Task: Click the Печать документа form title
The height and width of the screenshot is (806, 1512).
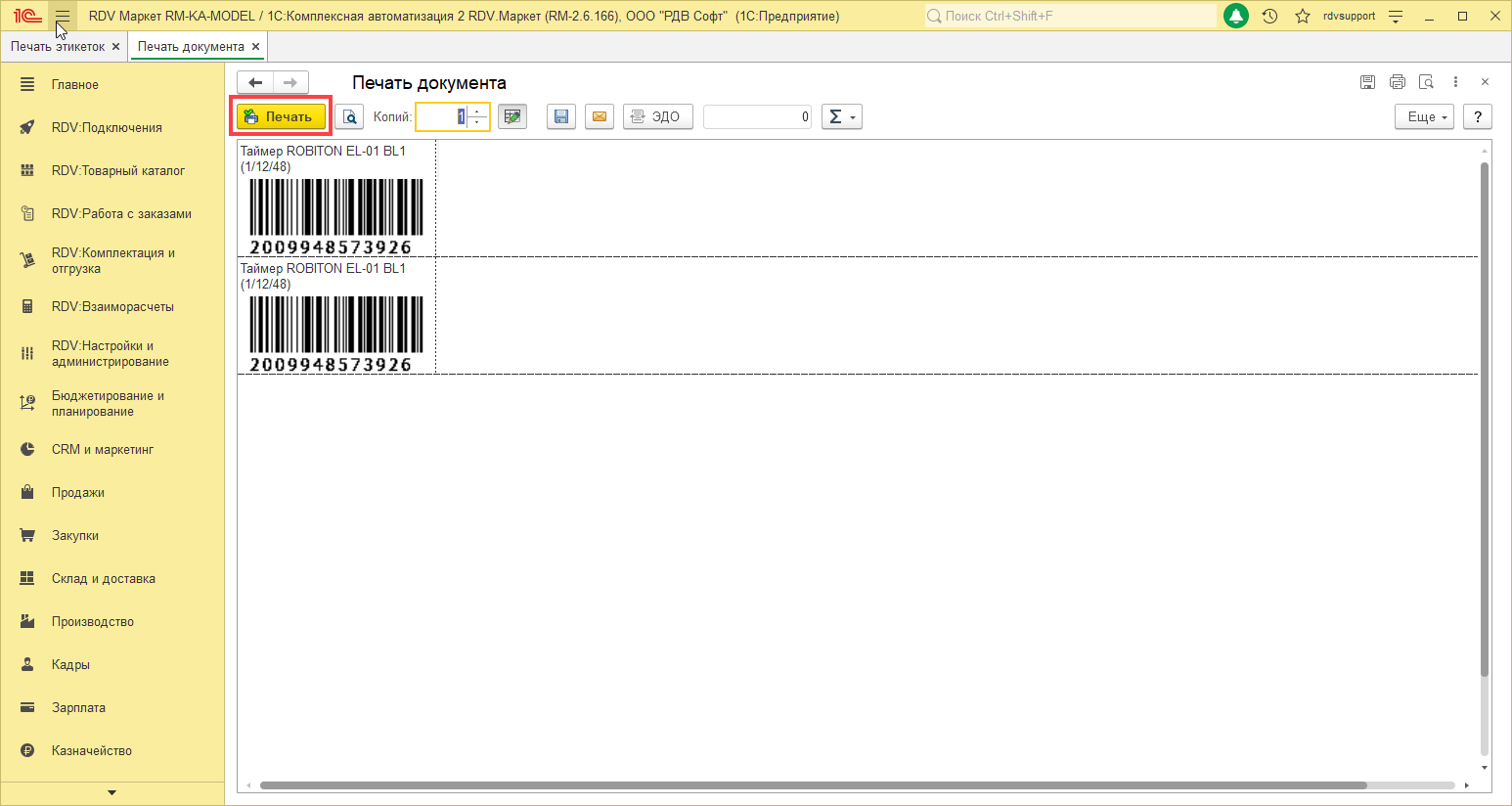Action: pyautogui.click(x=429, y=83)
